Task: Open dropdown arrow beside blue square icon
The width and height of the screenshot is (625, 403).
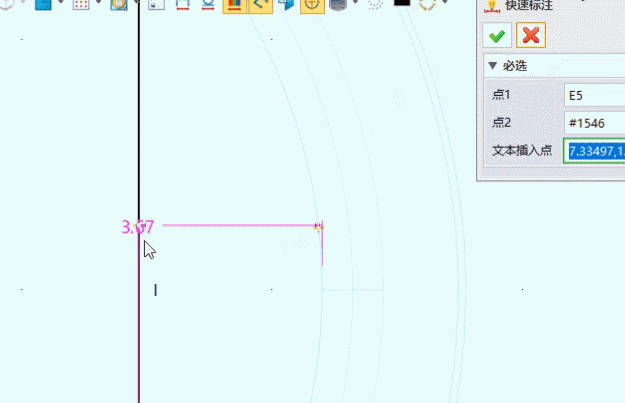Action: coord(61,2)
